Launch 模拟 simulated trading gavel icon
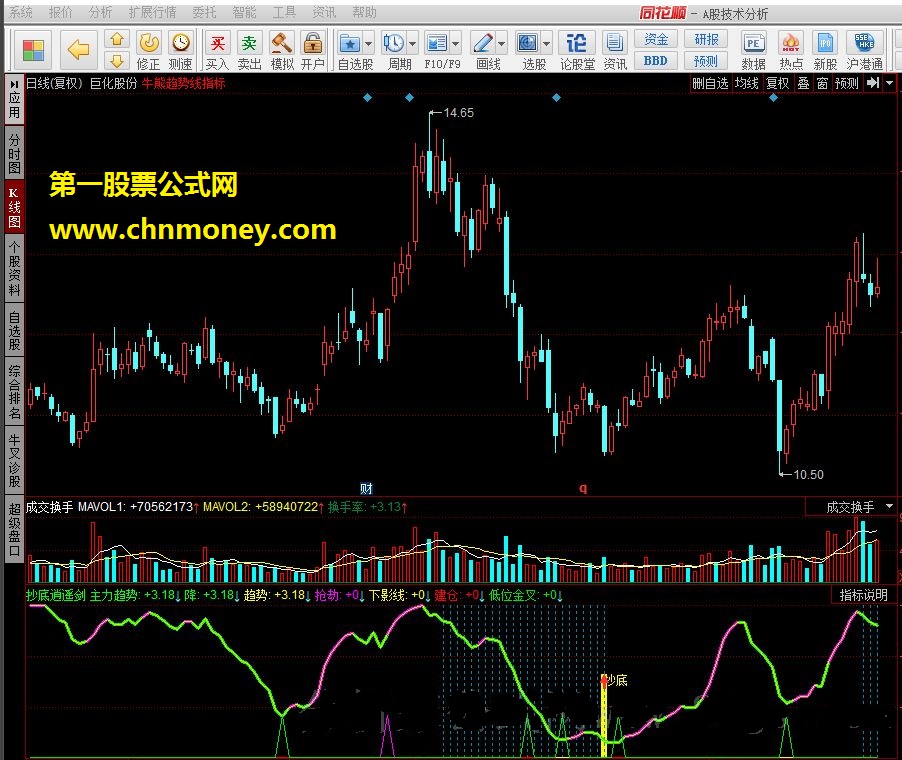This screenshot has width=902, height=760. [x=282, y=51]
